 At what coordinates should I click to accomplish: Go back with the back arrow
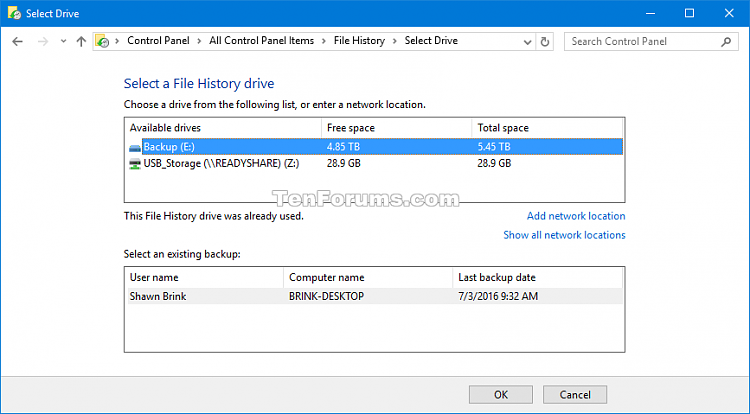18,42
